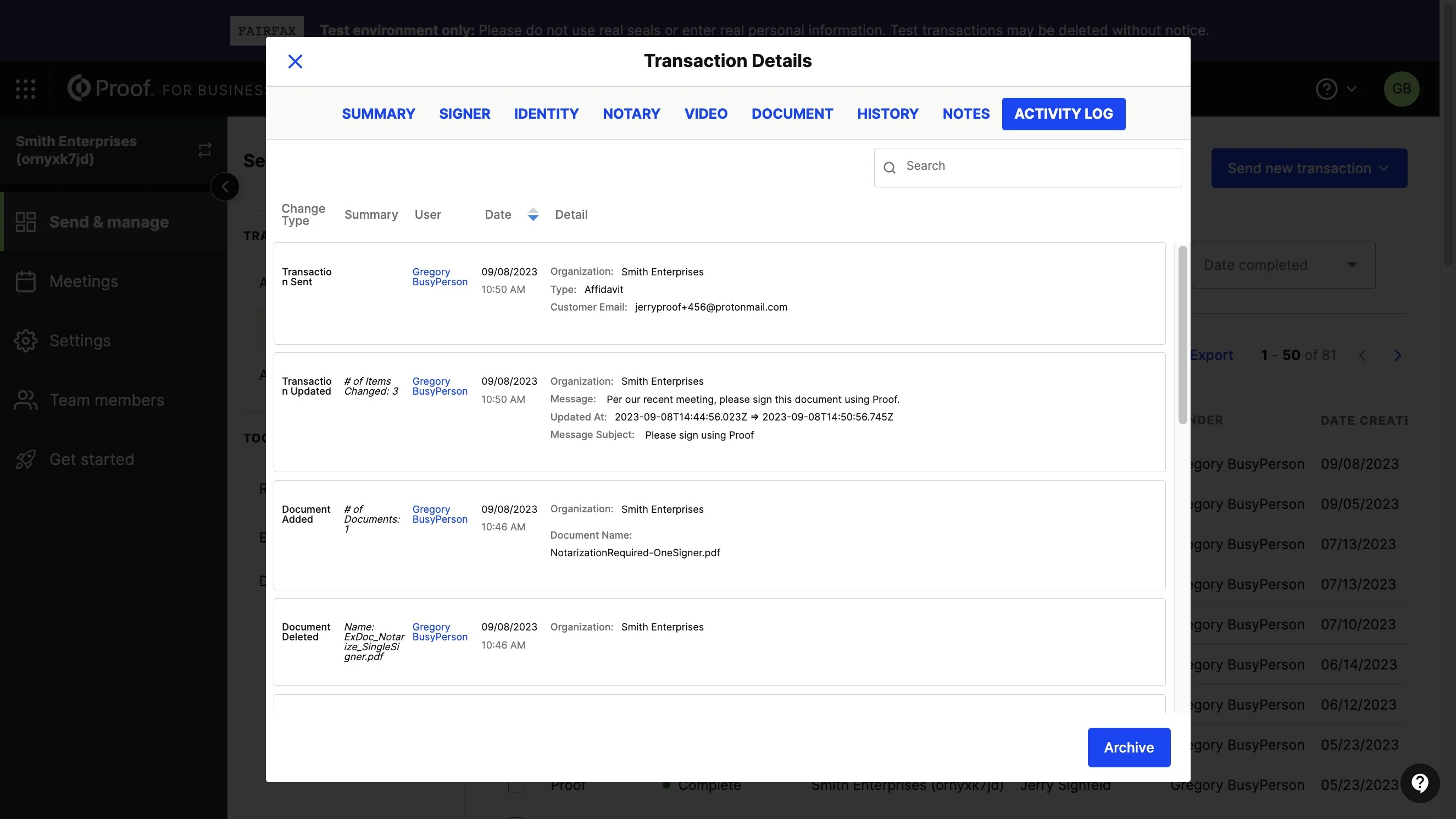Switch to the Notary tab
The height and width of the screenshot is (819, 1456).
(631, 114)
